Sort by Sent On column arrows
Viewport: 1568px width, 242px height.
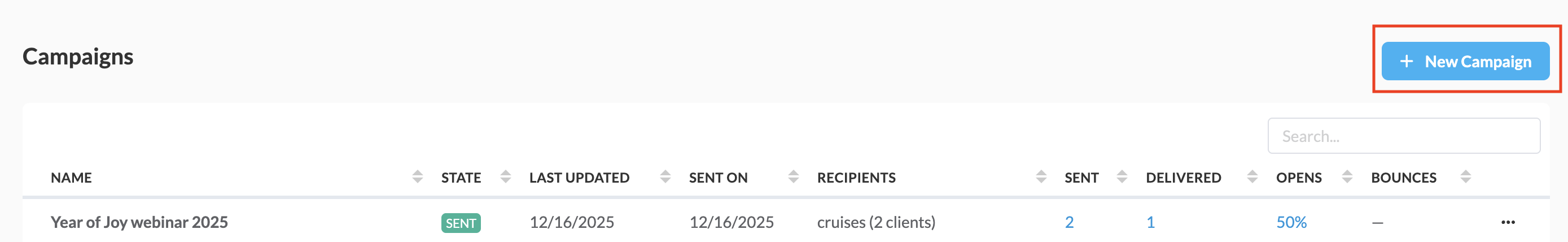(793, 177)
